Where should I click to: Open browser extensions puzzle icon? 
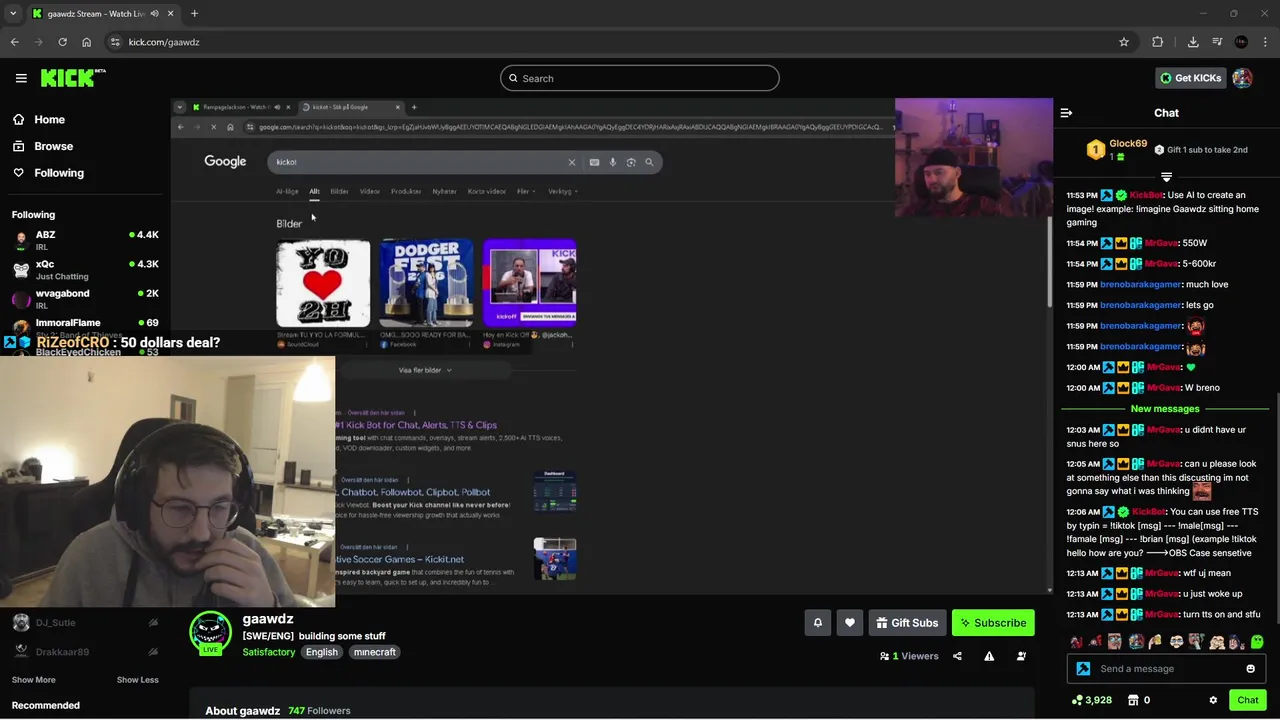tap(1157, 42)
